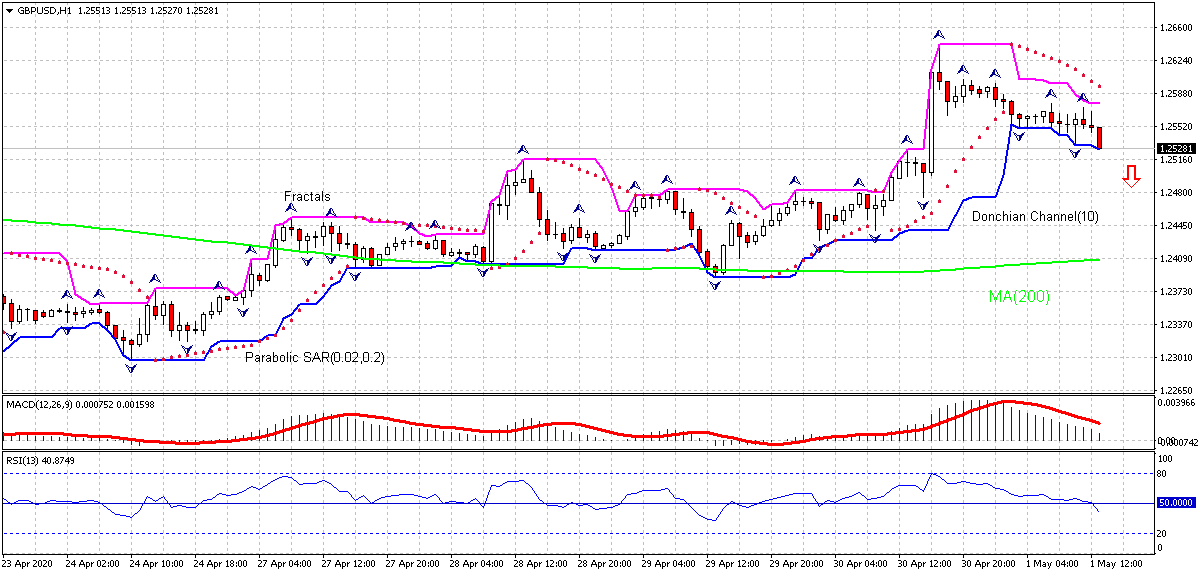Select the current price tag 1.25281
1200x575 pixels.
1176,149
